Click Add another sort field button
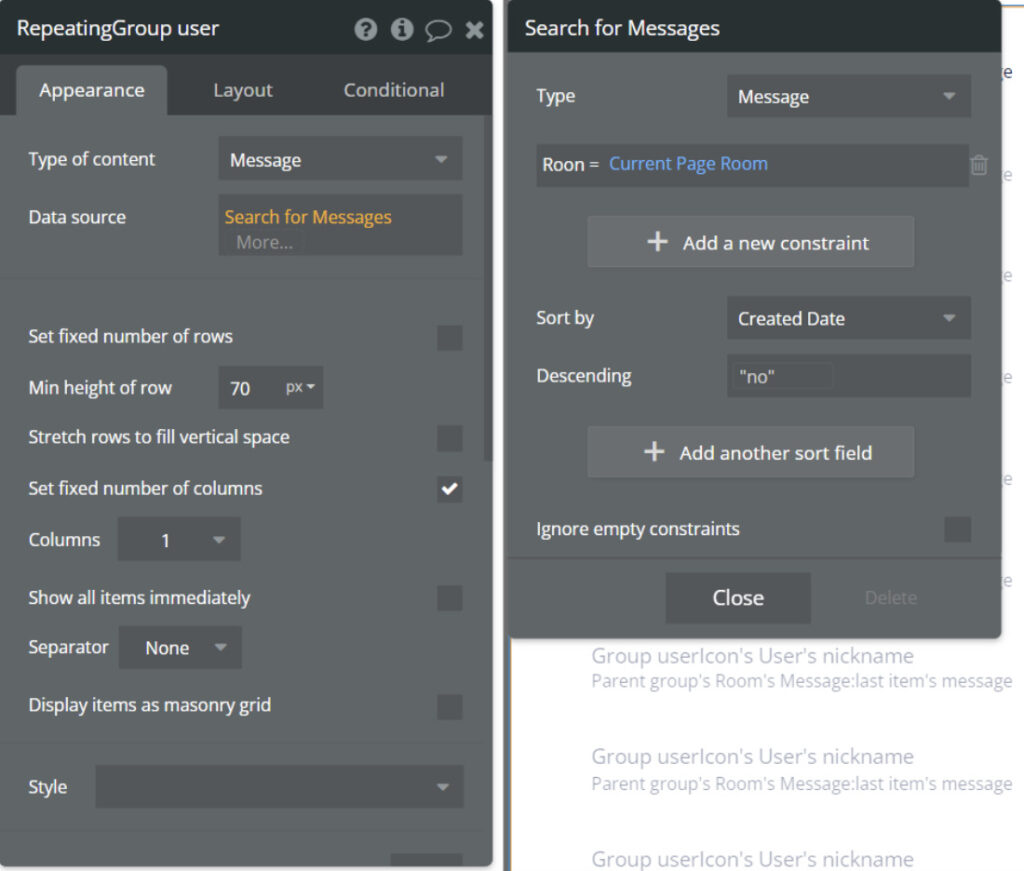The width and height of the screenshot is (1024, 871). 750,453
